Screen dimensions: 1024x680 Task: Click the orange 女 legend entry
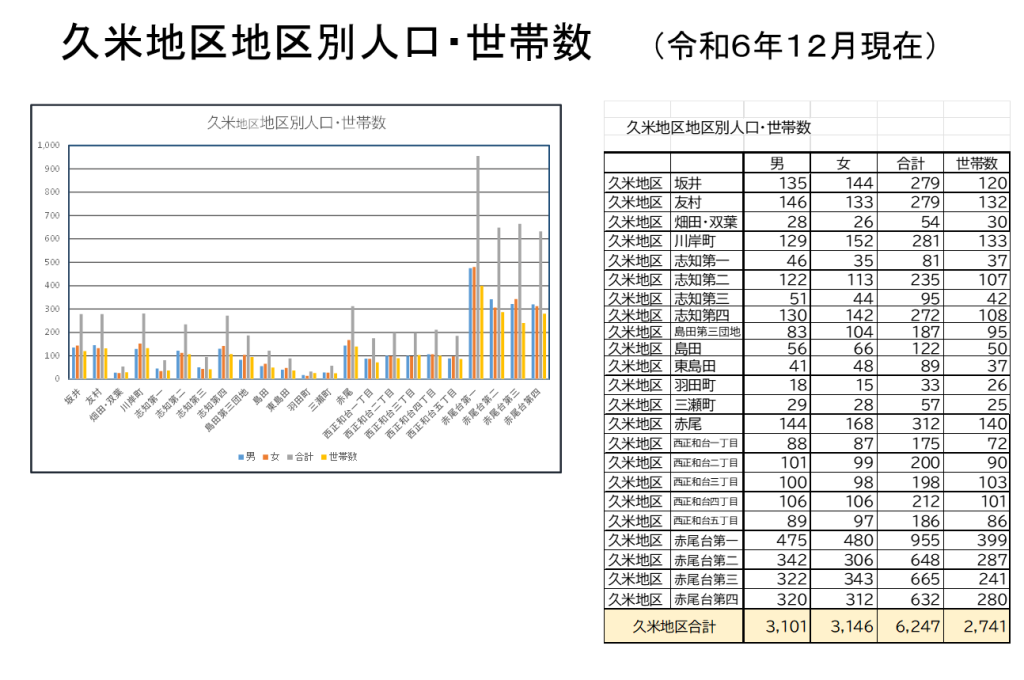click(x=269, y=456)
